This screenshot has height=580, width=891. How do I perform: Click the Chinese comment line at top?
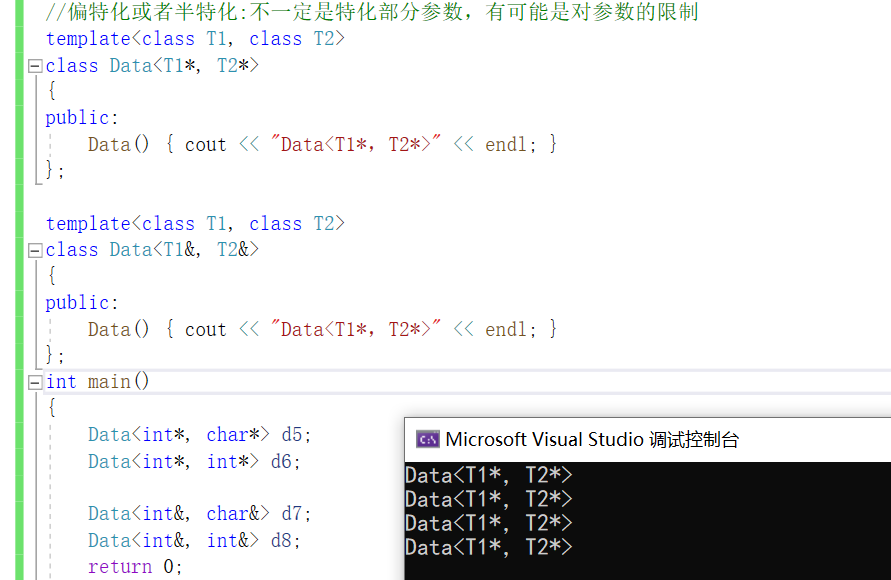coord(372,11)
